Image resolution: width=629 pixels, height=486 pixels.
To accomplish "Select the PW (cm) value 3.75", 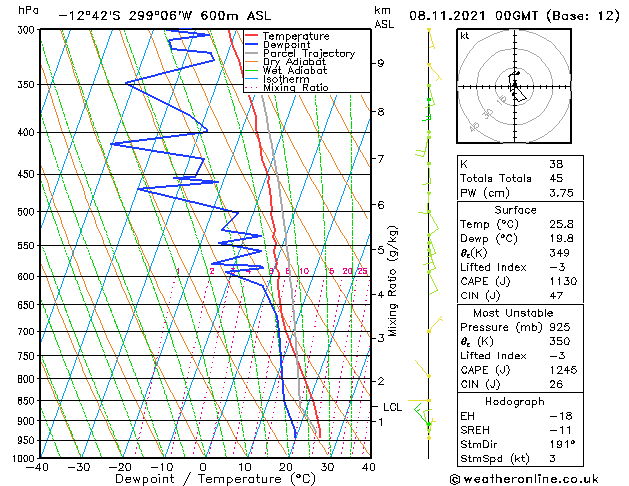I will coord(561,193).
